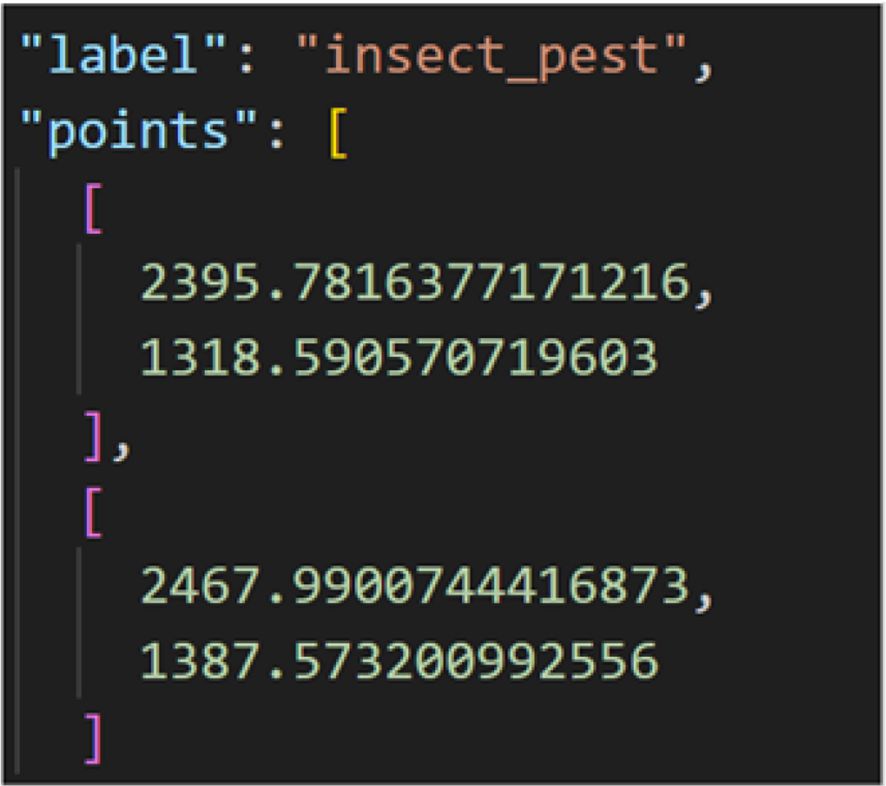
Task: Click the comma after first closing bracket
Action: tap(120, 445)
